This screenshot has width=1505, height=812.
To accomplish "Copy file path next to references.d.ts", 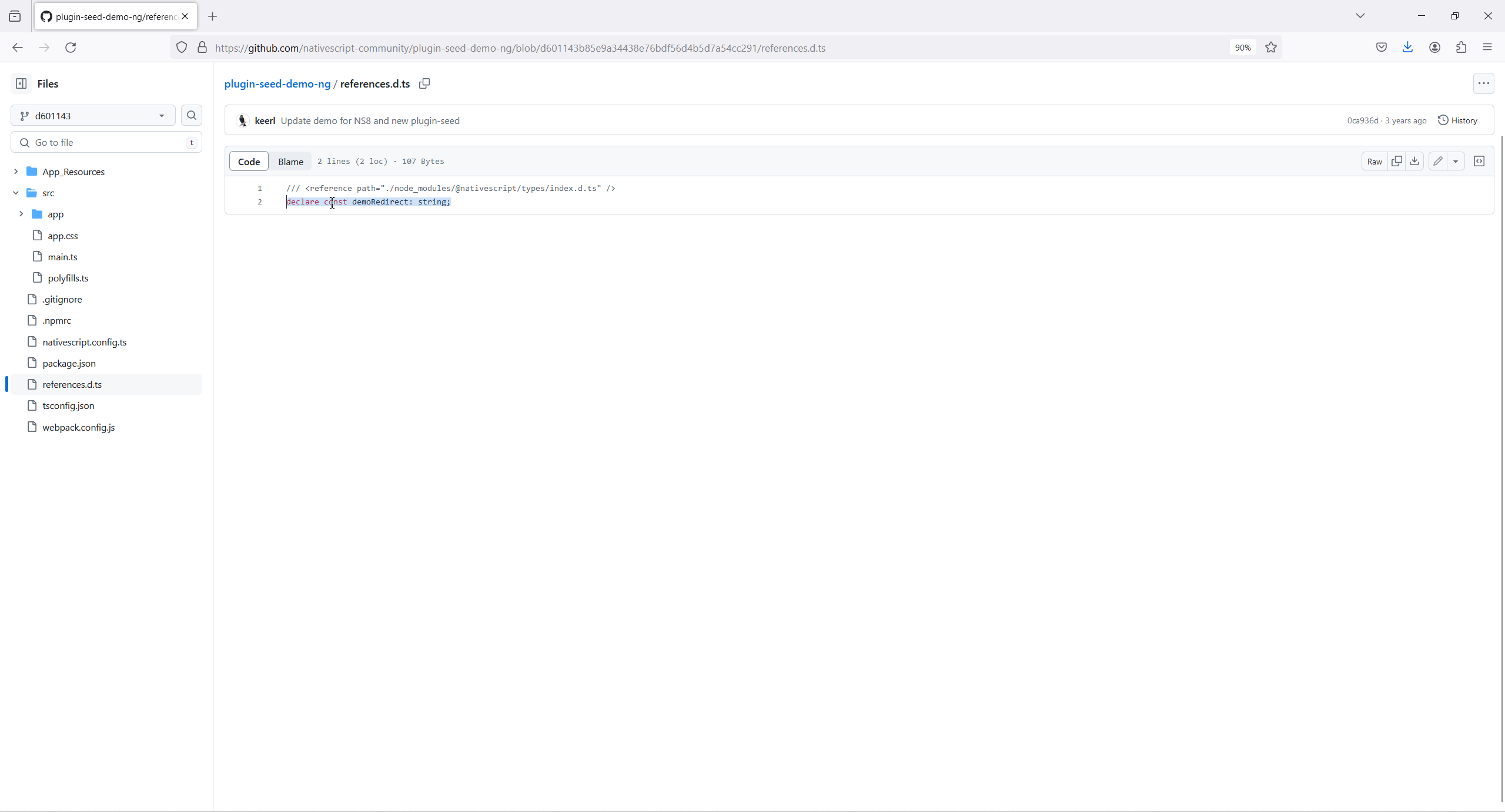I will coord(424,83).
